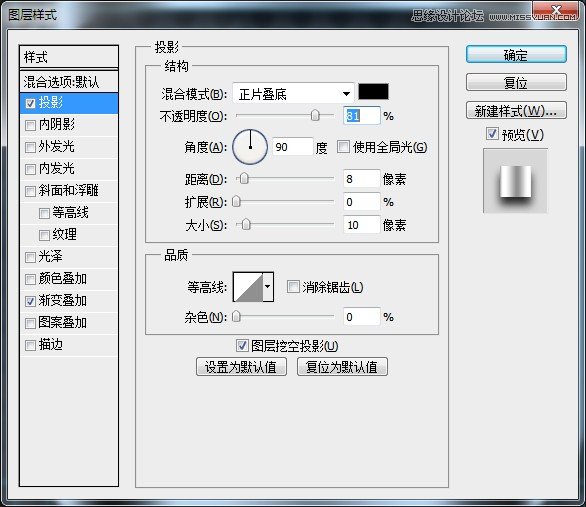Viewport: 586px width, 507px height.
Task: Open the black shadow color swatch
Action: click(x=373, y=92)
